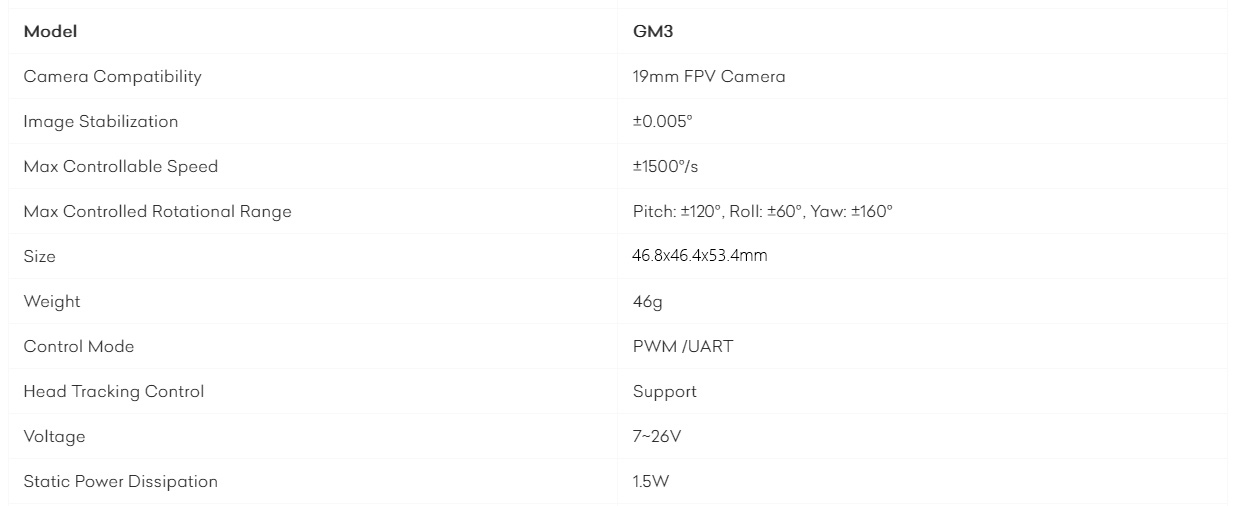
Task: Select the PWM /UART value
Action: pos(683,346)
